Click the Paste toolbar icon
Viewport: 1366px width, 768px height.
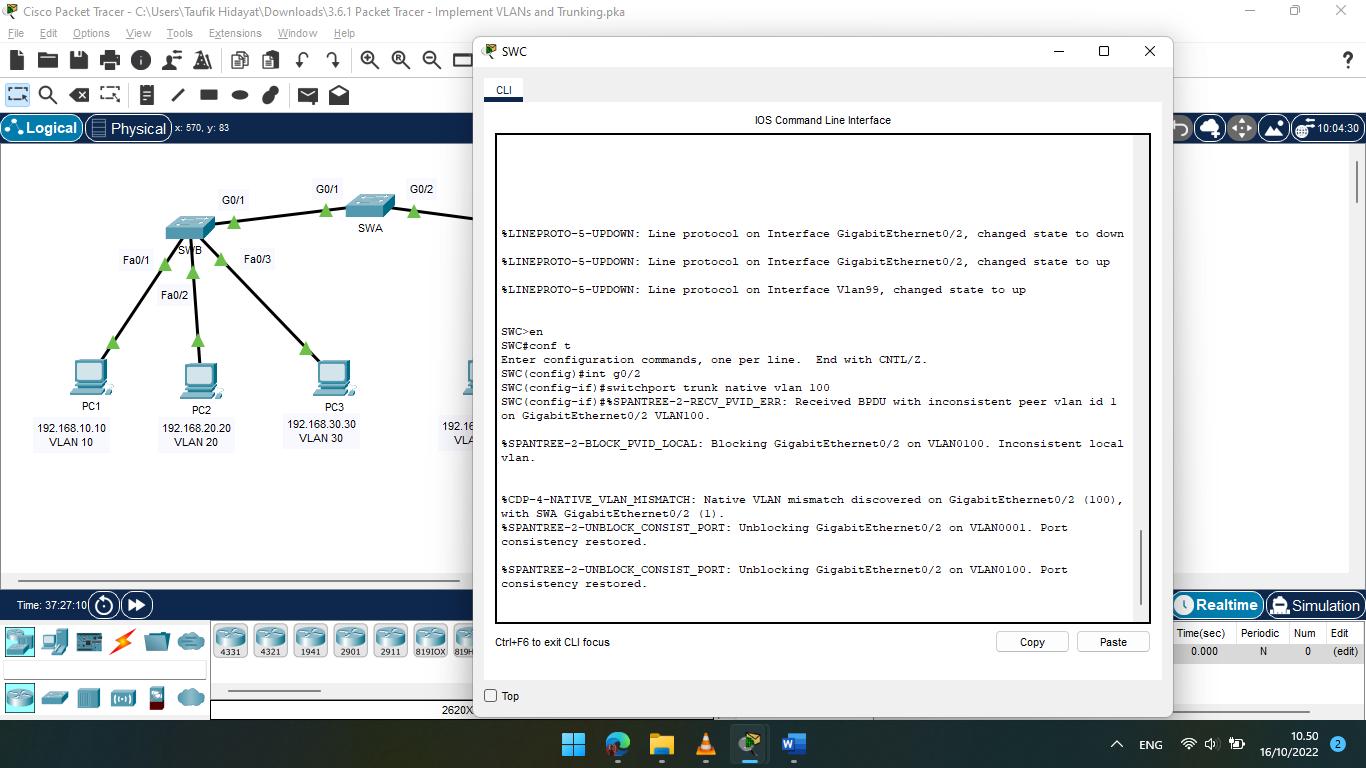click(270, 60)
